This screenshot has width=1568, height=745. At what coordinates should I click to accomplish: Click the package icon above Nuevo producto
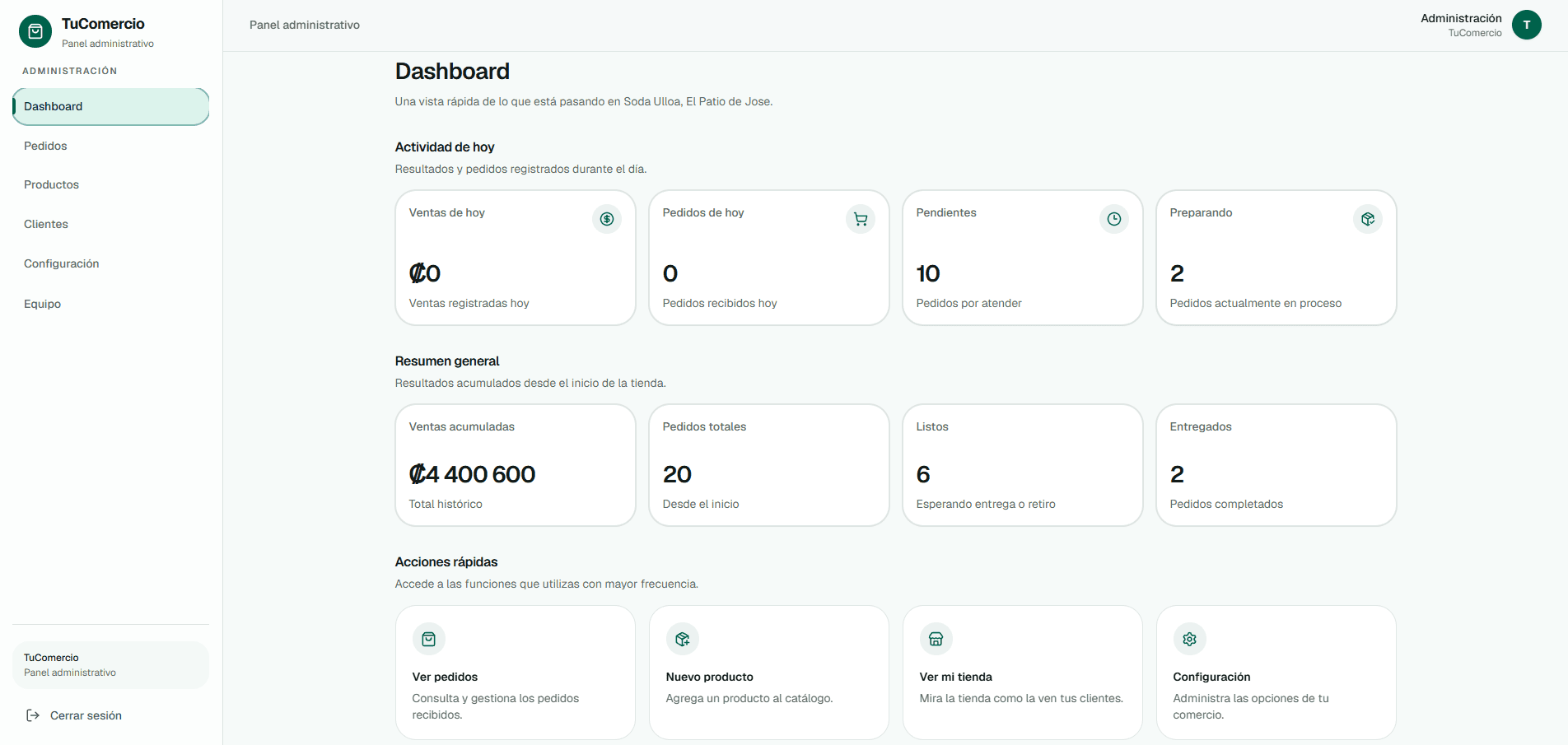pos(683,639)
